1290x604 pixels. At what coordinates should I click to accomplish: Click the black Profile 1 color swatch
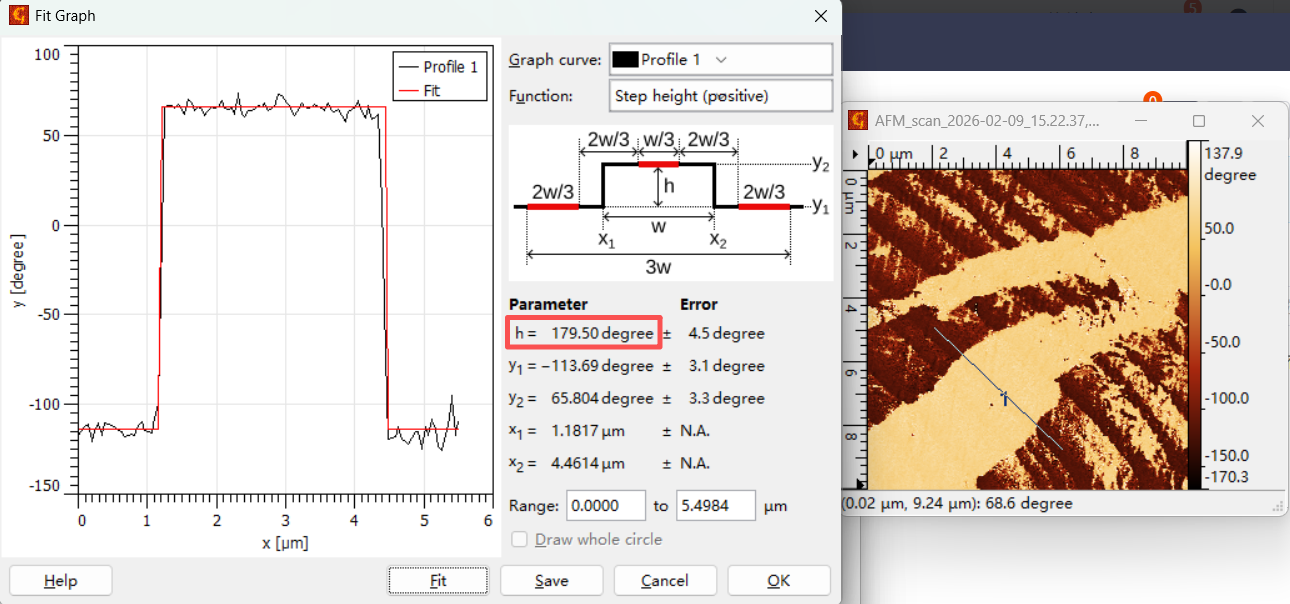[625, 60]
